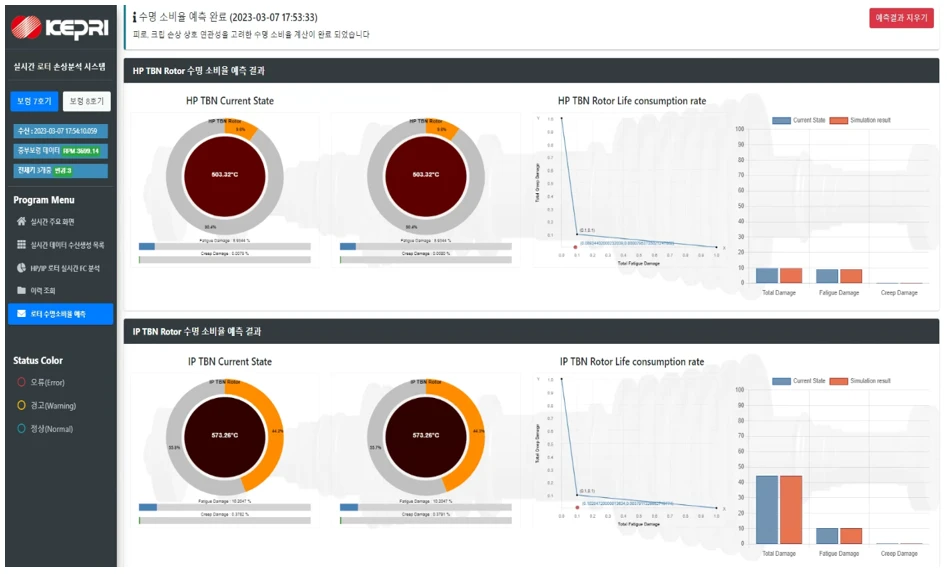The height and width of the screenshot is (574, 947).
Task: Click orange Total Damage bar in HP chart
Action: (791, 276)
